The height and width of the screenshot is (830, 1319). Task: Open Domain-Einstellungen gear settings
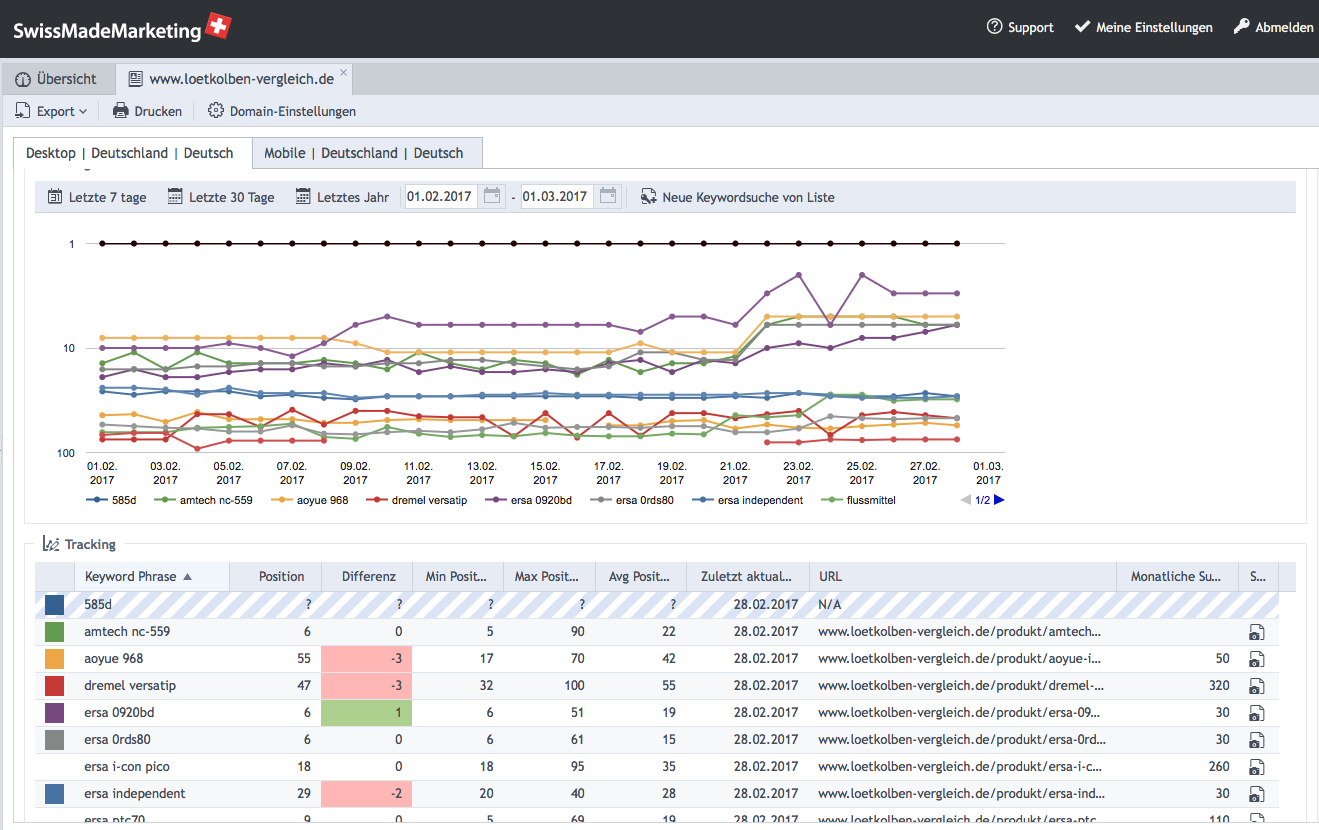[x=282, y=111]
